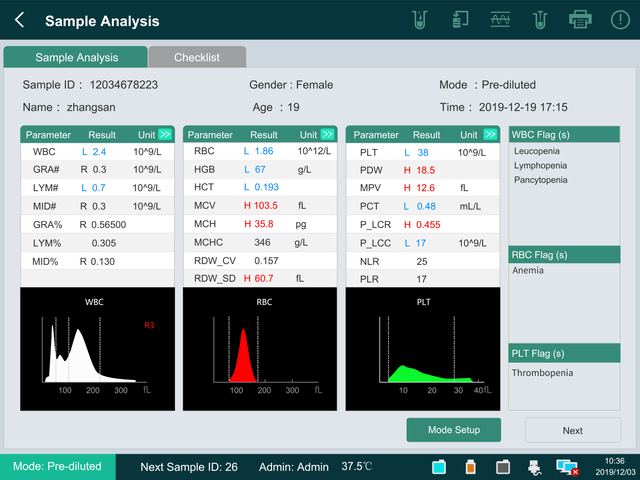Image resolution: width=640 pixels, height=480 pixels.
Task: Click the USB device status icon
Action: (x=536, y=467)
